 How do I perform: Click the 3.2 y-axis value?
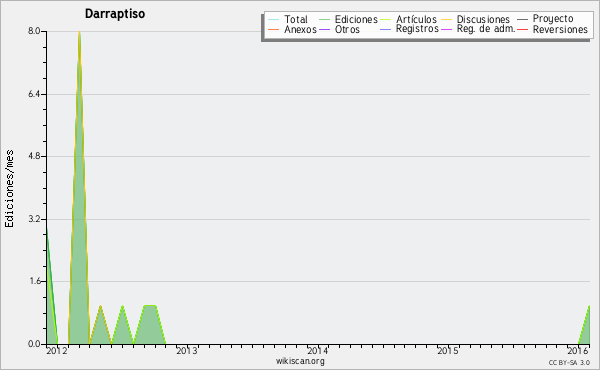pyautogui.click(x=34, y=219)
